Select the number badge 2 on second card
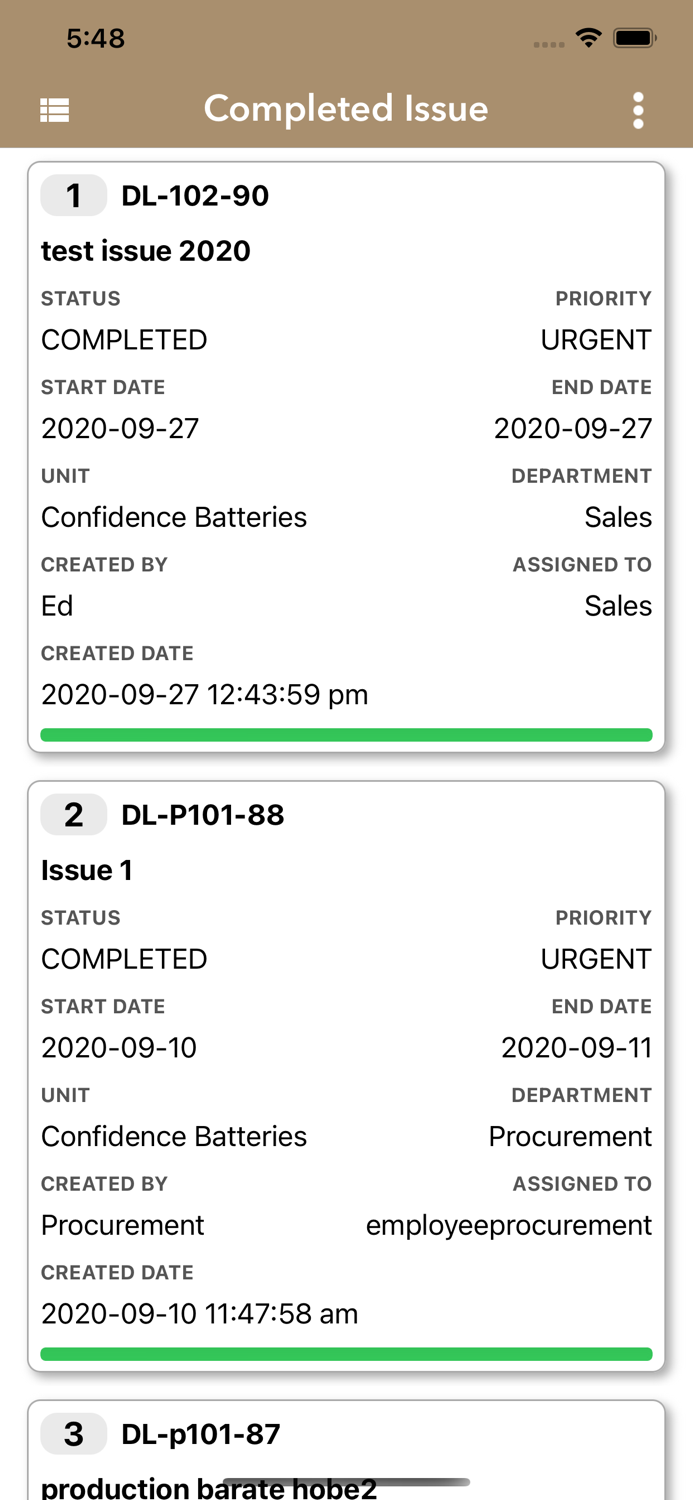Image resolution: width=693 pixels, height=1500 pixels. click(x=73, y=815)
